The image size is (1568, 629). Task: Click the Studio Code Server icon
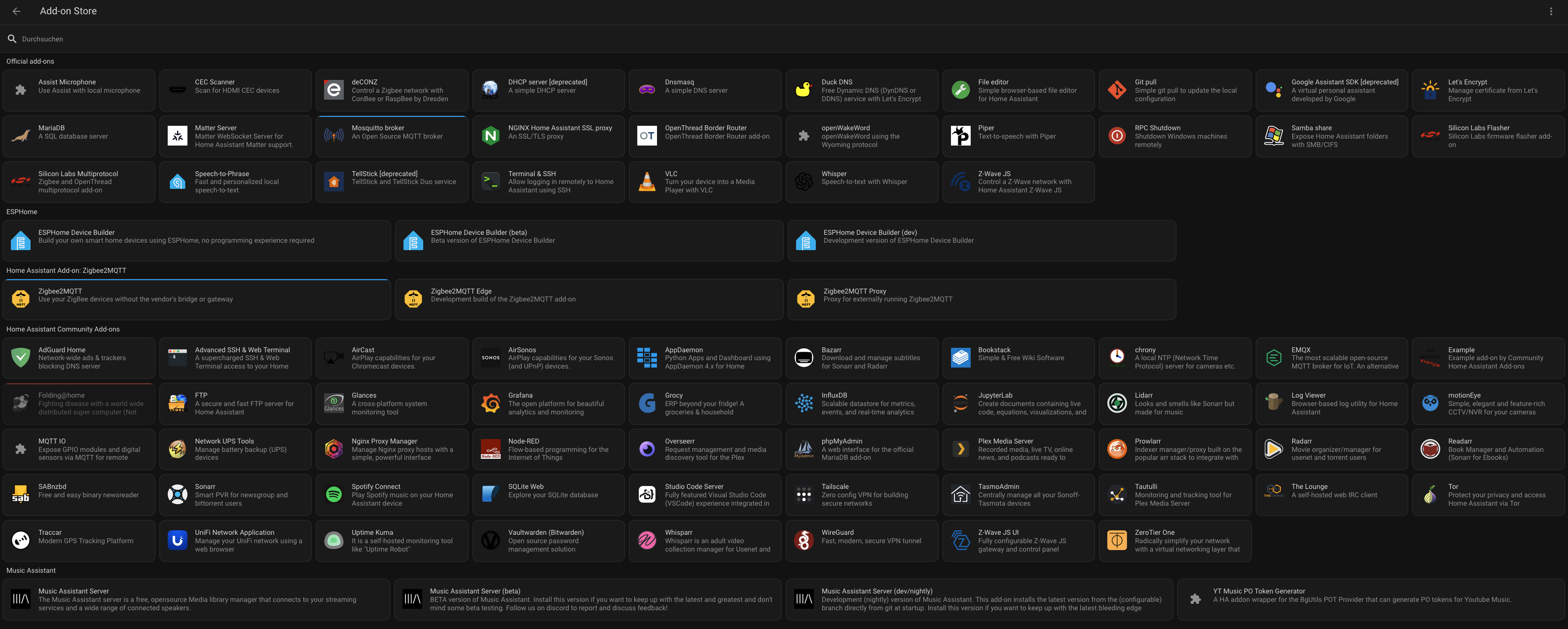click(x=647, y=494)
